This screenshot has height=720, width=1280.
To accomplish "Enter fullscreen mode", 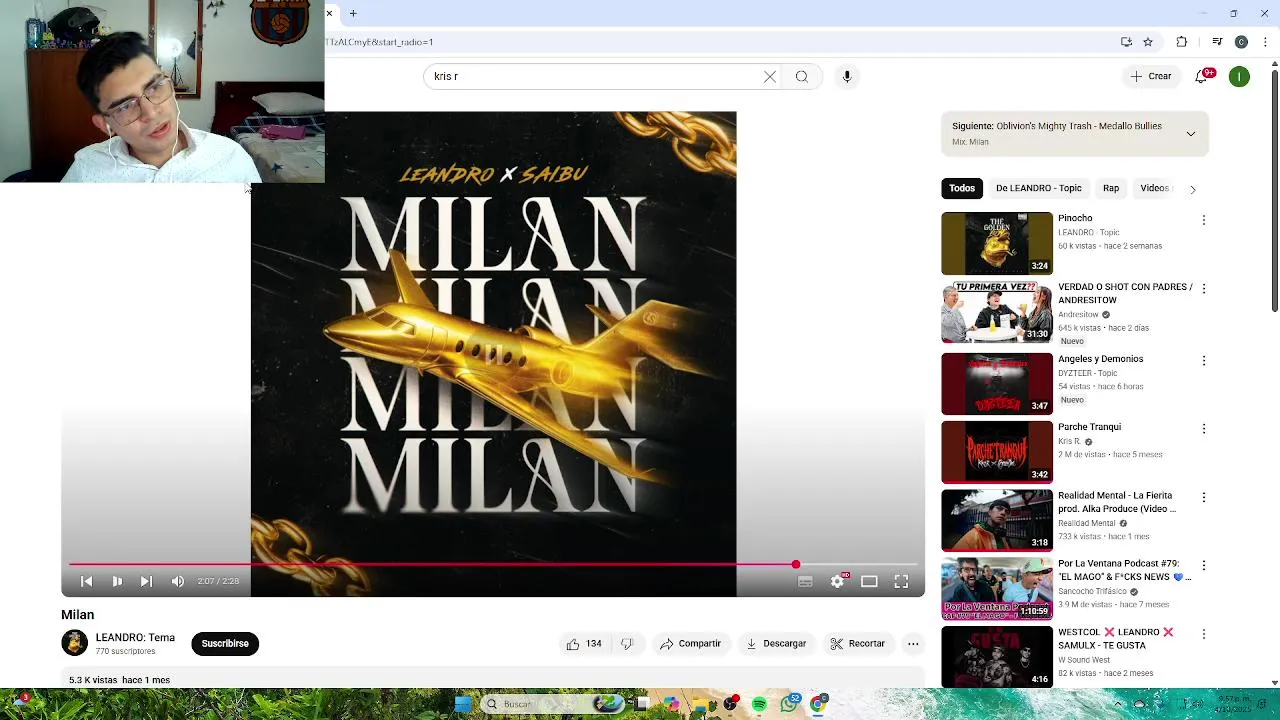I will point(901,581).
